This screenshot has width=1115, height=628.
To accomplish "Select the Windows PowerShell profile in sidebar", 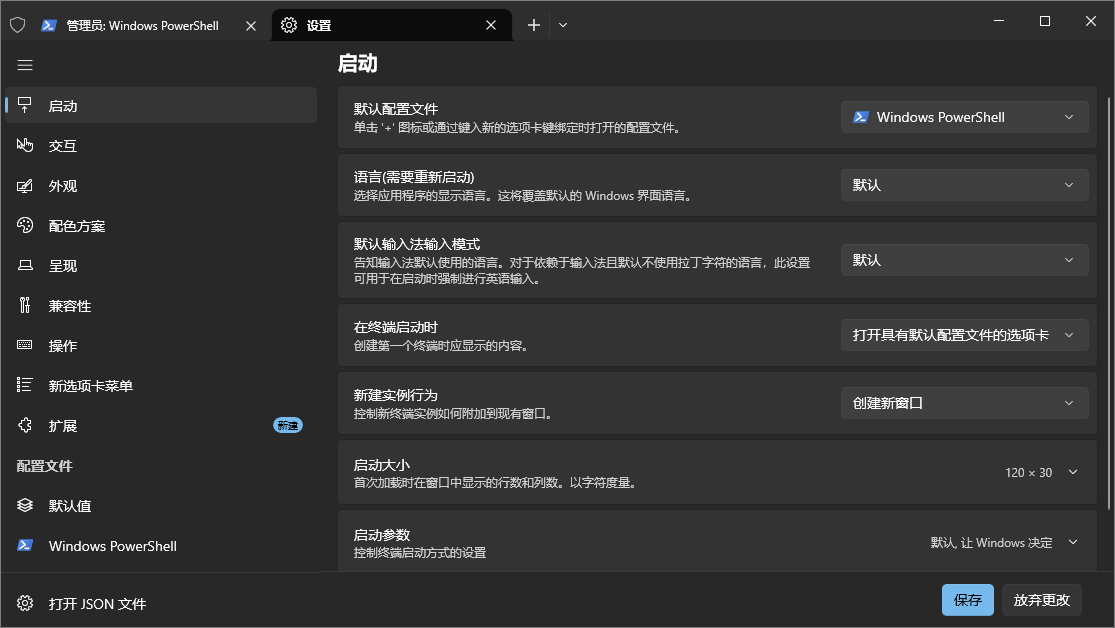I will 110,546.
